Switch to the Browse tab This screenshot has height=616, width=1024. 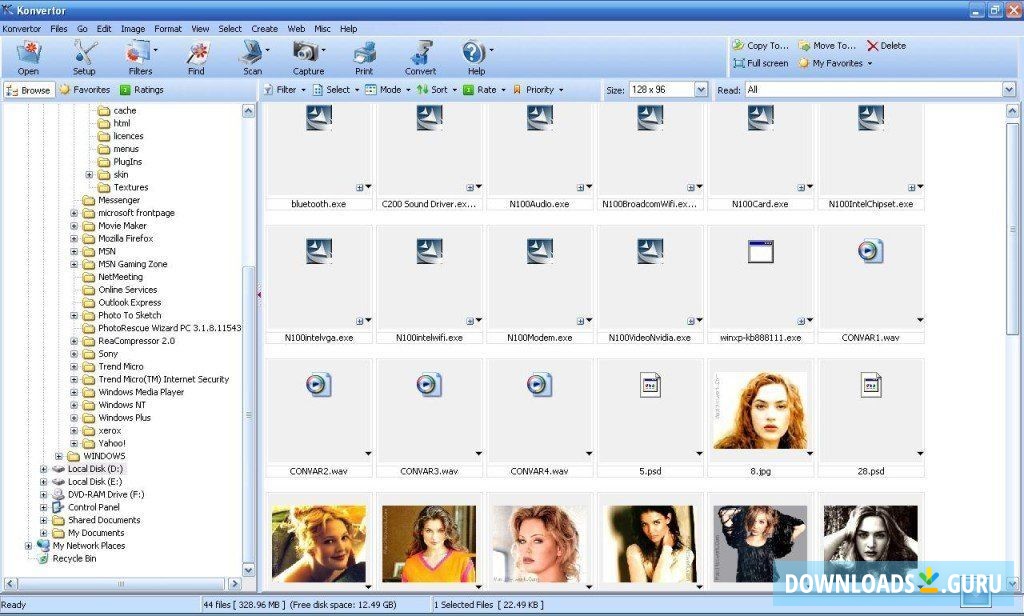[29, 90]
